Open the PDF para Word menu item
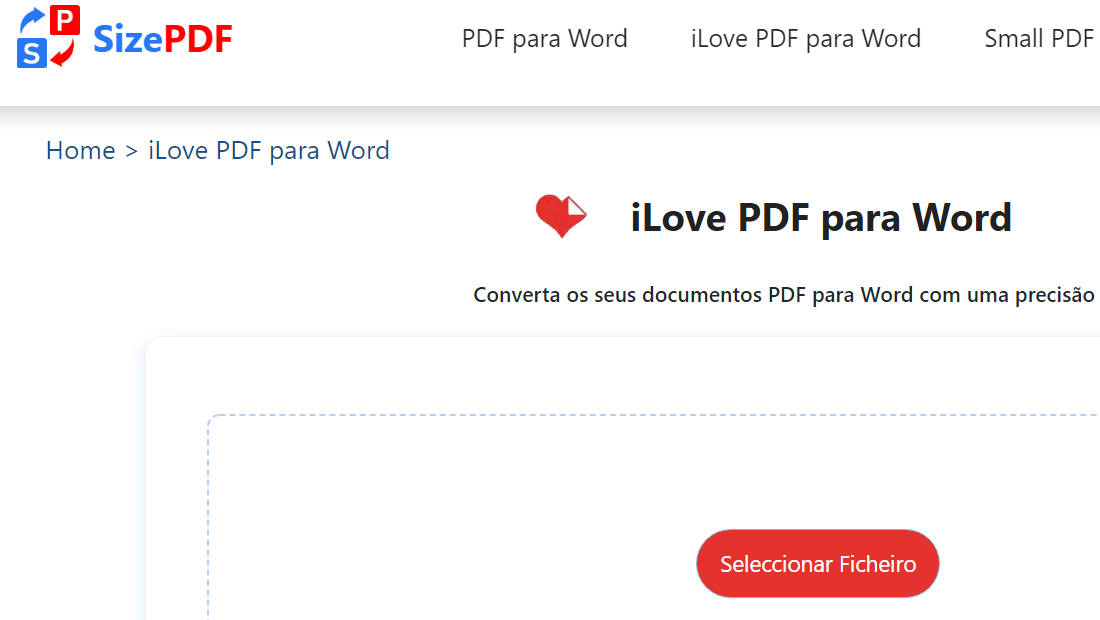 [544, 38]
